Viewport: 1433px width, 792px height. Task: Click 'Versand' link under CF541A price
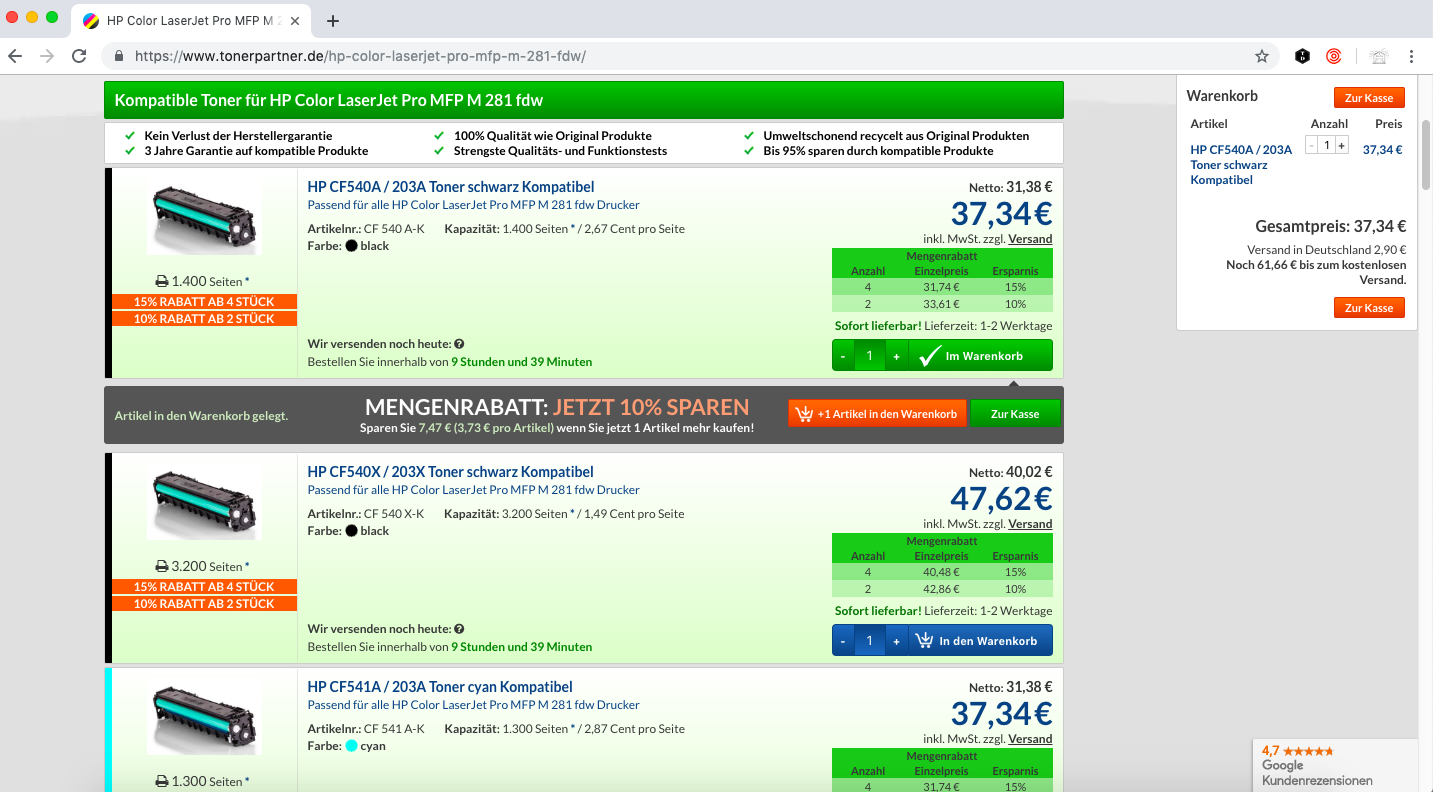(x=1030, y=739)
